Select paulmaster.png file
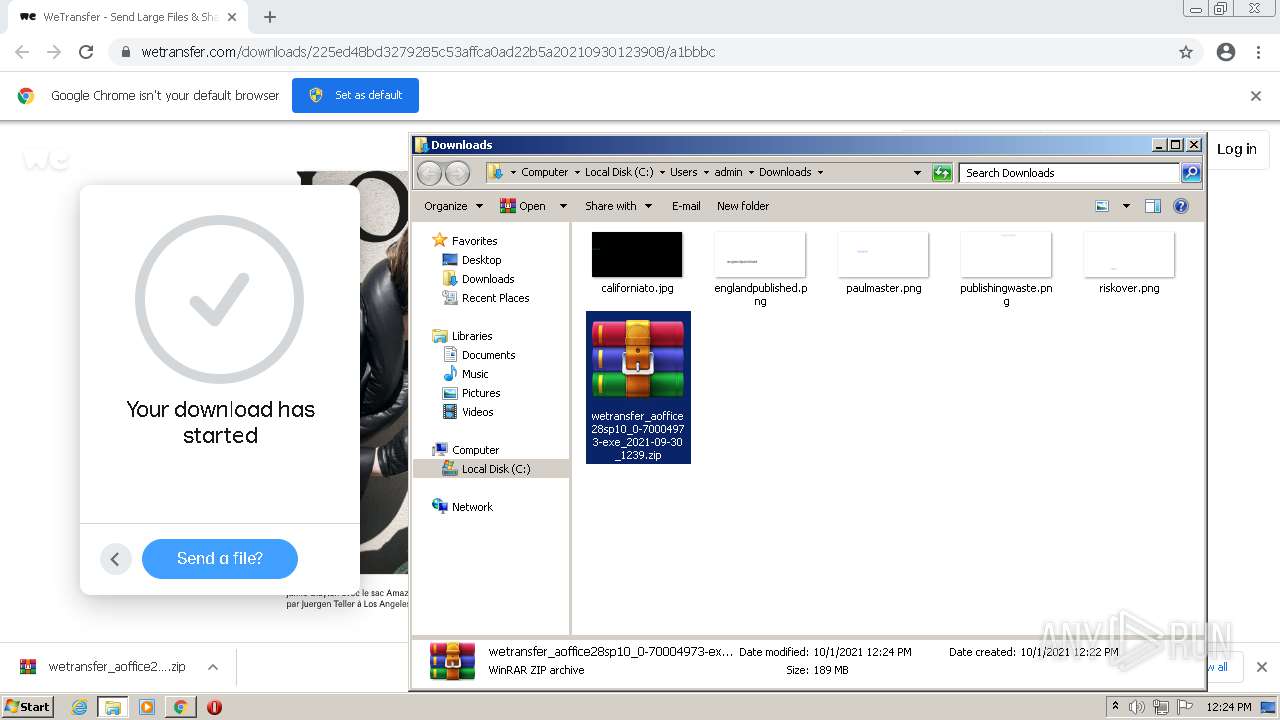This screenshot has width=1280, height=720. pyautogui.click(x=883, y=263)
